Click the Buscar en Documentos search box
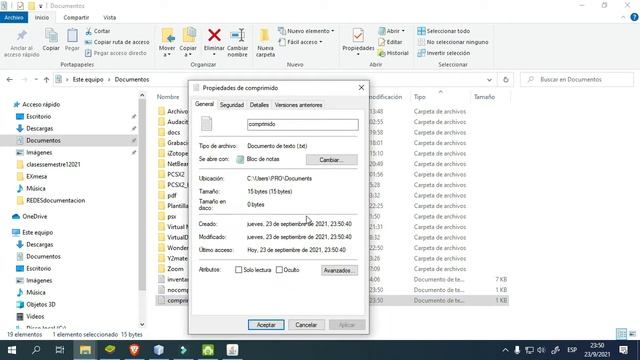The width and height of the screenshot is (640, 360). point(577,80)
